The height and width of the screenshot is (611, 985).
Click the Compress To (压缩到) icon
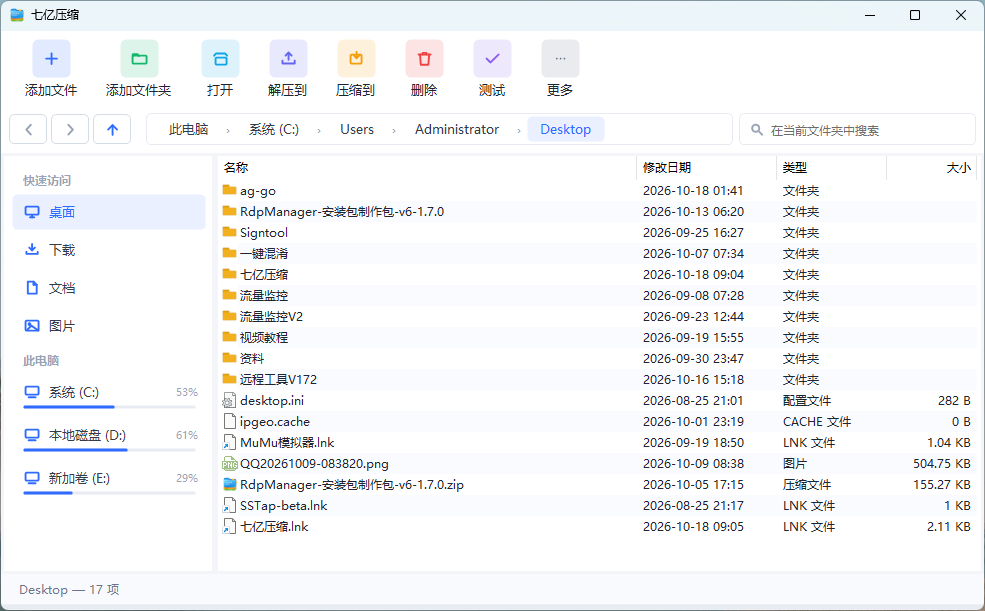point(356,59)
